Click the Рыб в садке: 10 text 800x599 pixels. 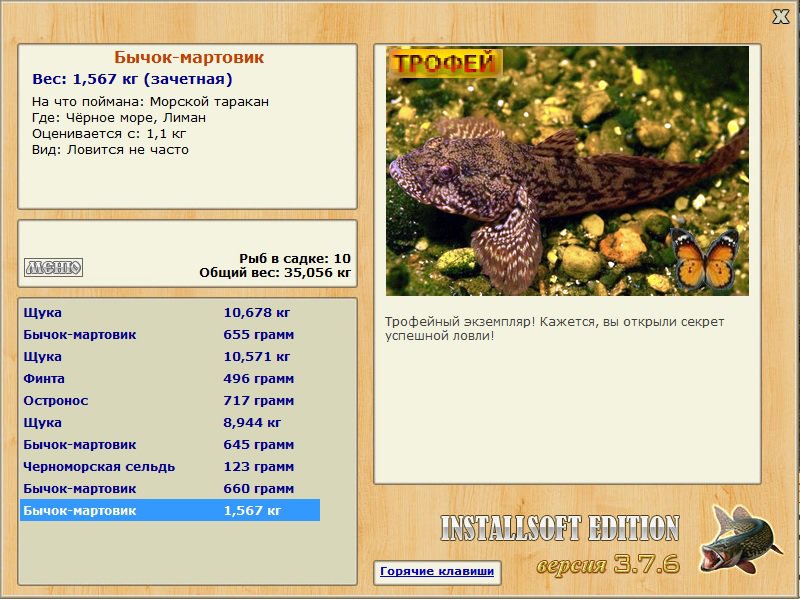click(295, 258)
